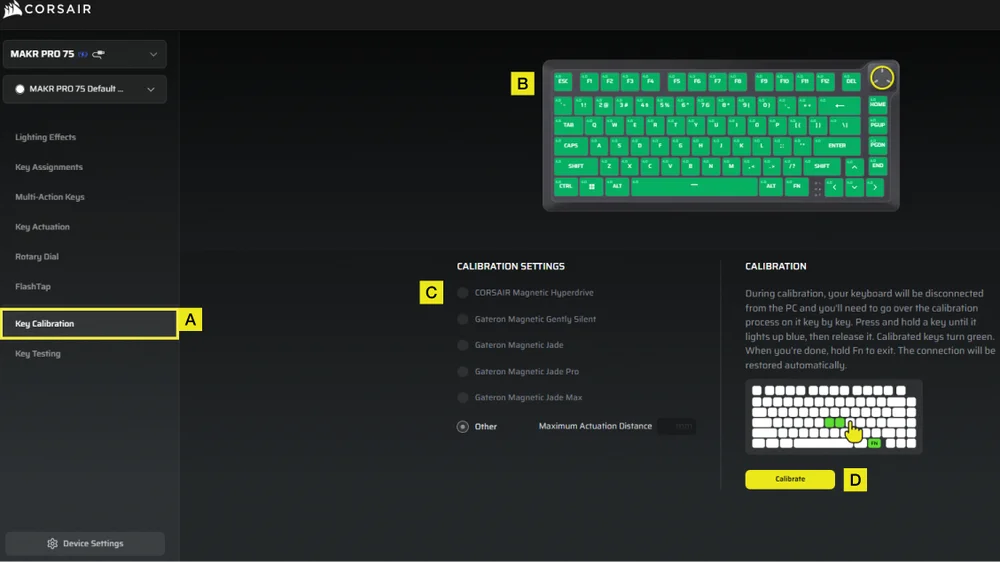The width and height of the screenshot is (1000, 562).
Task: Select the F1 key on the keyboard preview
Action: point(589,82)
